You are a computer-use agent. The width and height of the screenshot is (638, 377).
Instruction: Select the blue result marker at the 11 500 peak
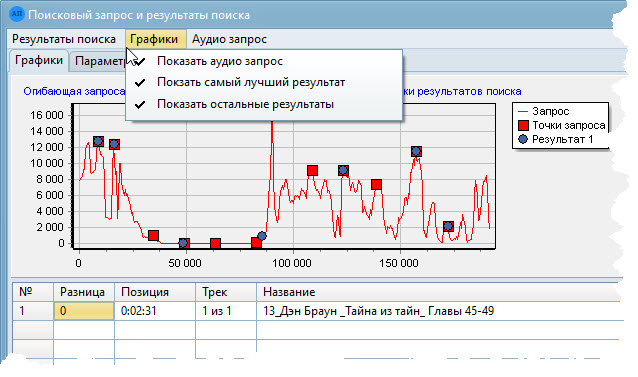416,151
